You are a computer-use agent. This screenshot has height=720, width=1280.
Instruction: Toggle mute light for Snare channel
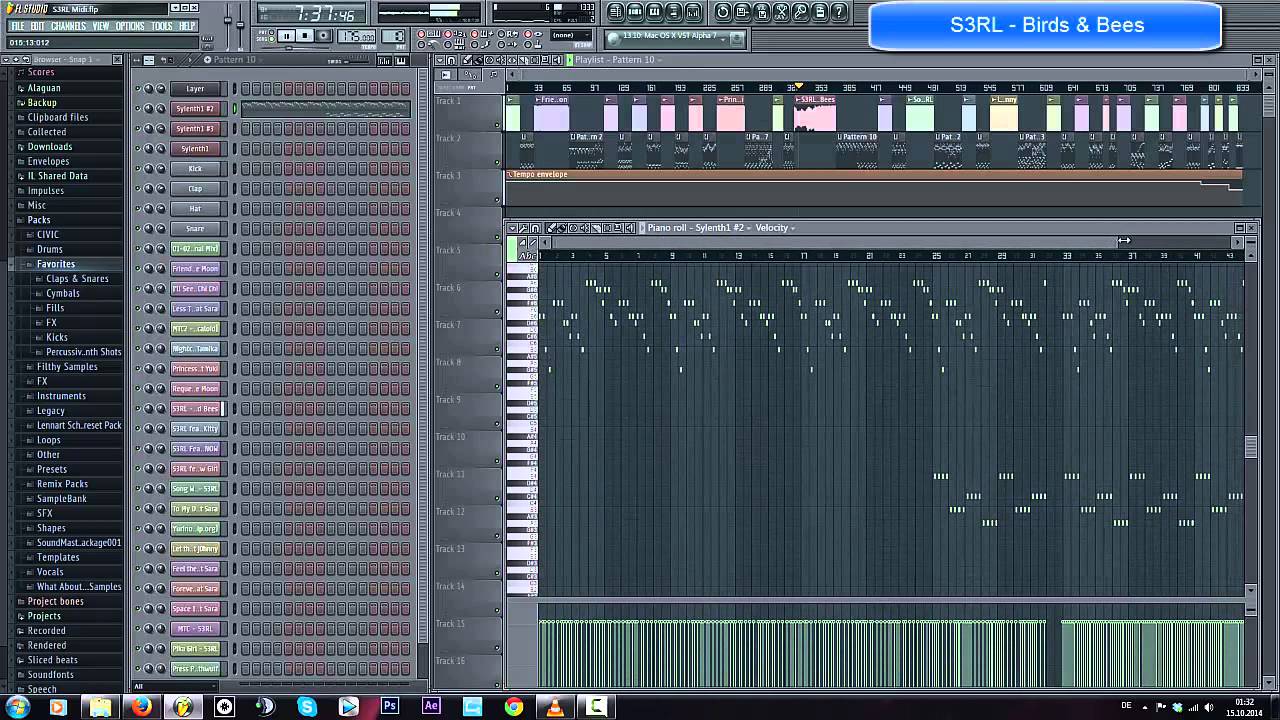coord(138,228)
